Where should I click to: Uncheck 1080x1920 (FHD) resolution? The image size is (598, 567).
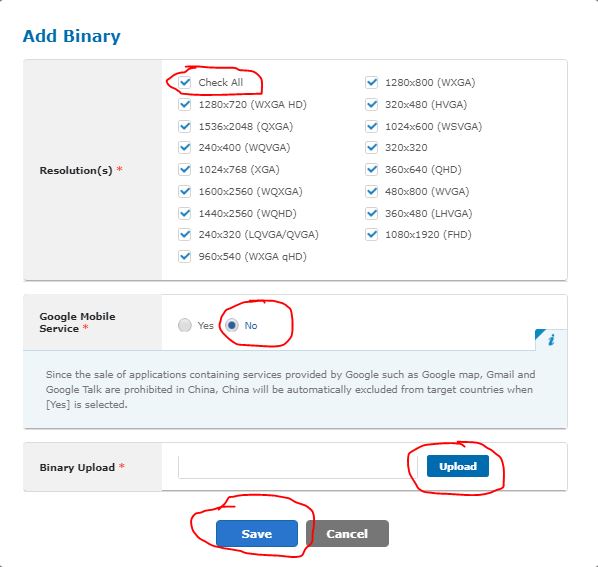(x=371, y=235)
